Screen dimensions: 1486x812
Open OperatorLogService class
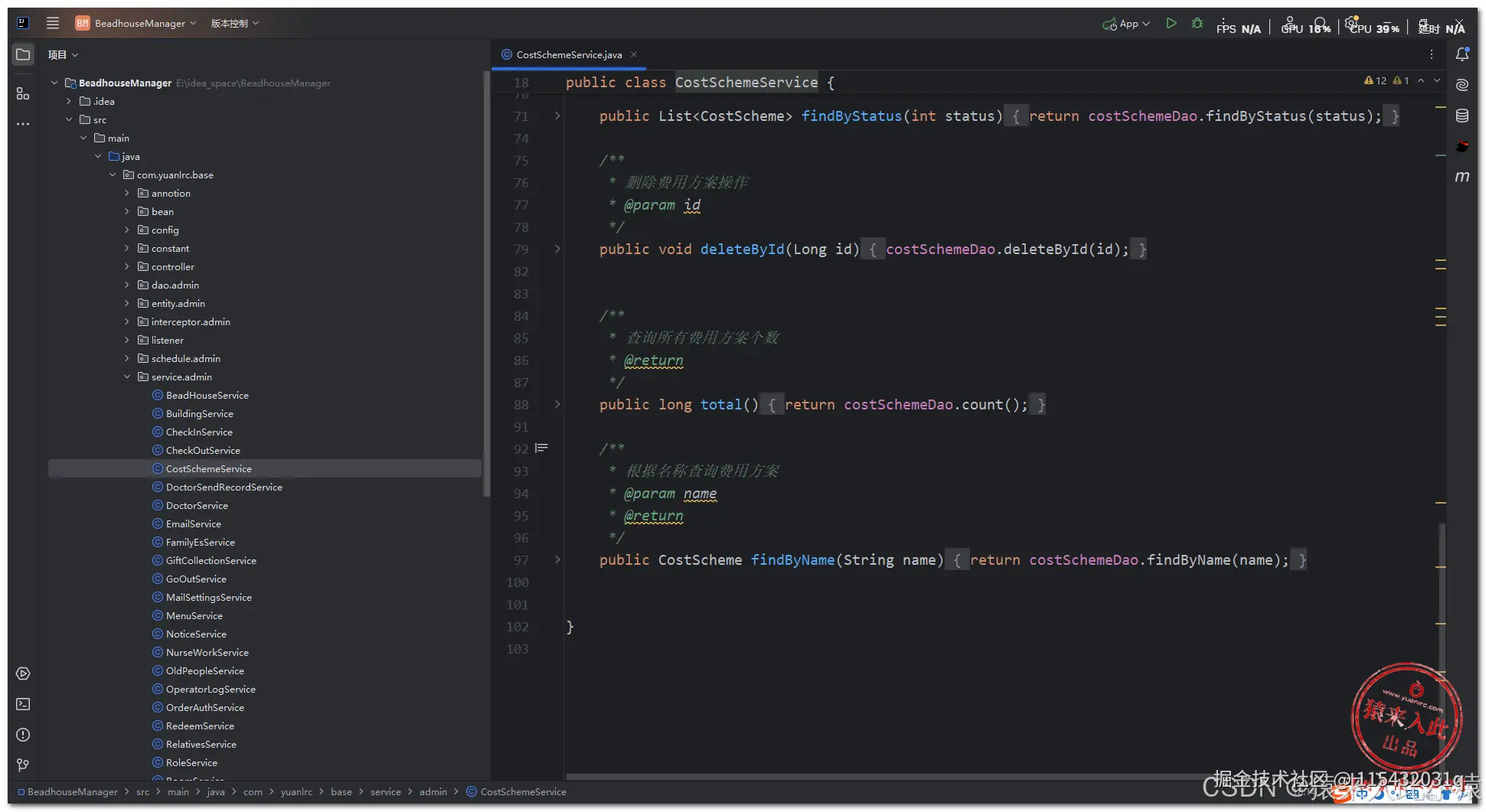click(x=211, y=689)
